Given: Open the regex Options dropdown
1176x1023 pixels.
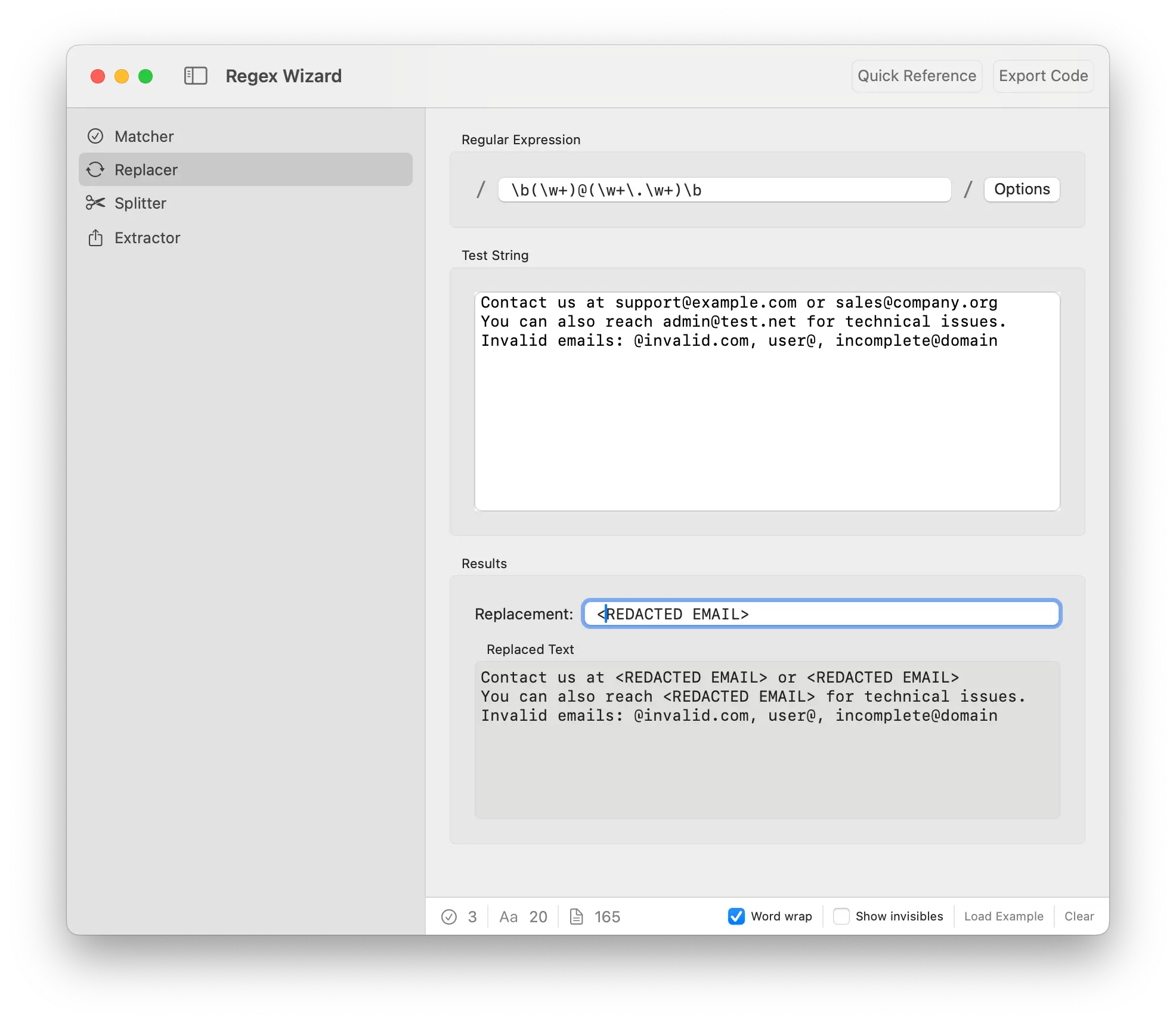Looking at the screenshot, I should [1022, 190].
